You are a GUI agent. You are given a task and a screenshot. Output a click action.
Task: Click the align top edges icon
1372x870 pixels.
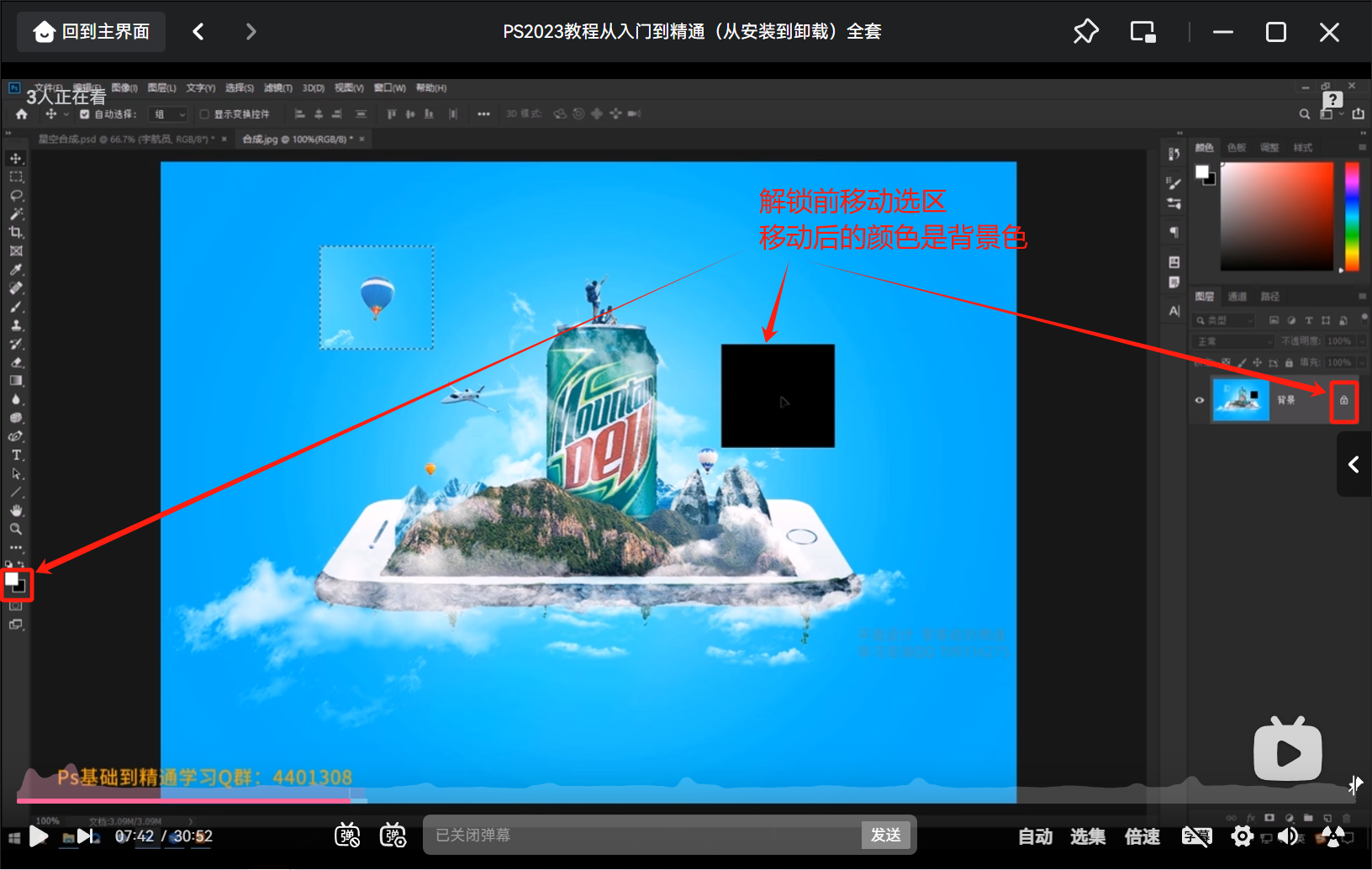392,114
